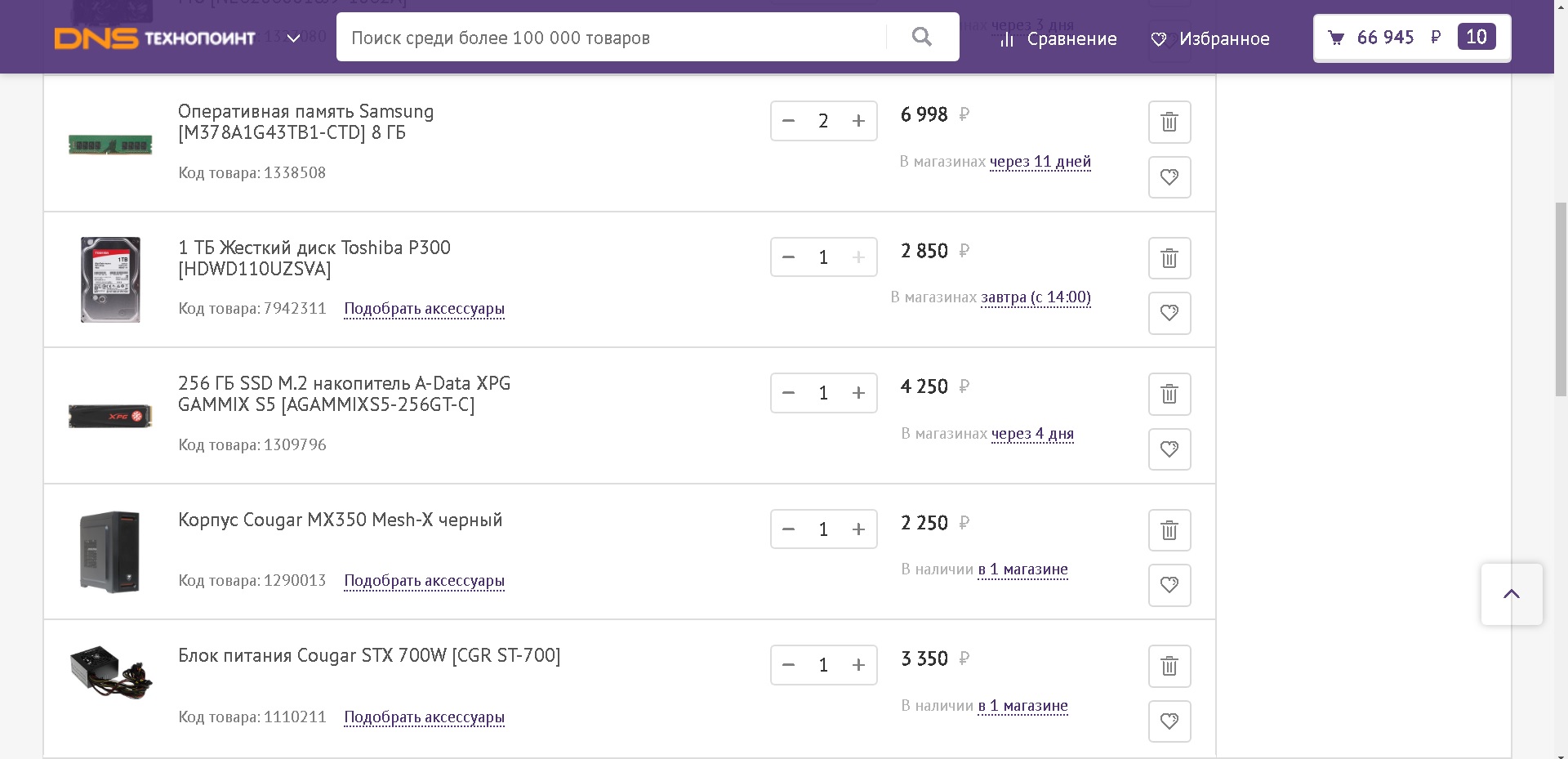Open 'в 1 магазине' availability for Cougar case
Viewport: 1568px width, 759px height.
pos(1022,569)
